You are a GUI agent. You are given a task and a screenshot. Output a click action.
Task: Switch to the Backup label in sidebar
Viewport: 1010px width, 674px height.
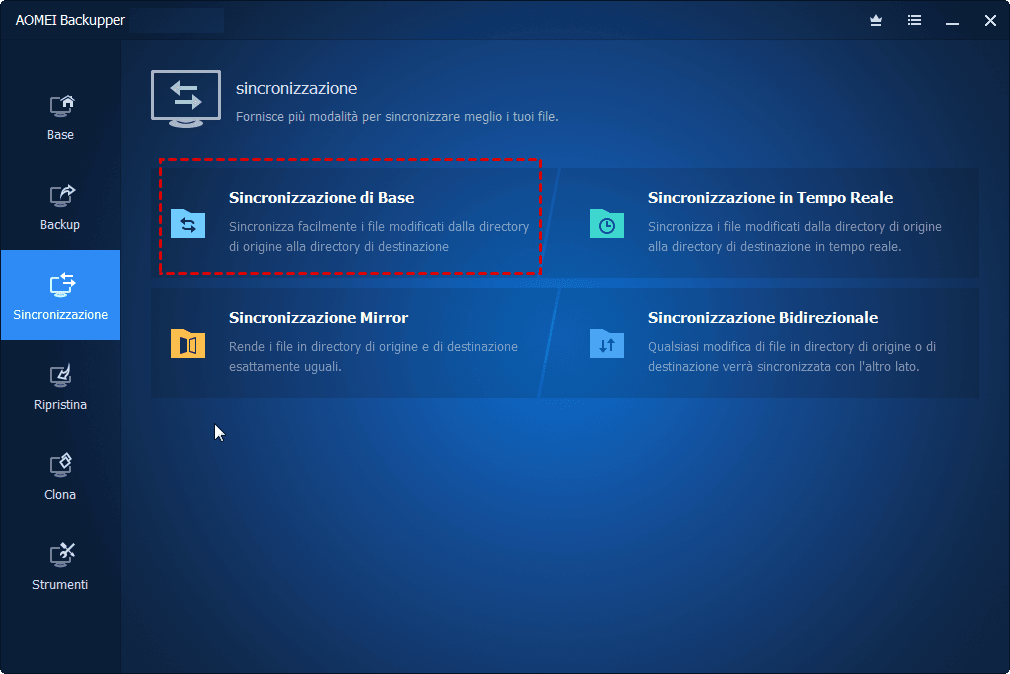(x=60, y=225)
